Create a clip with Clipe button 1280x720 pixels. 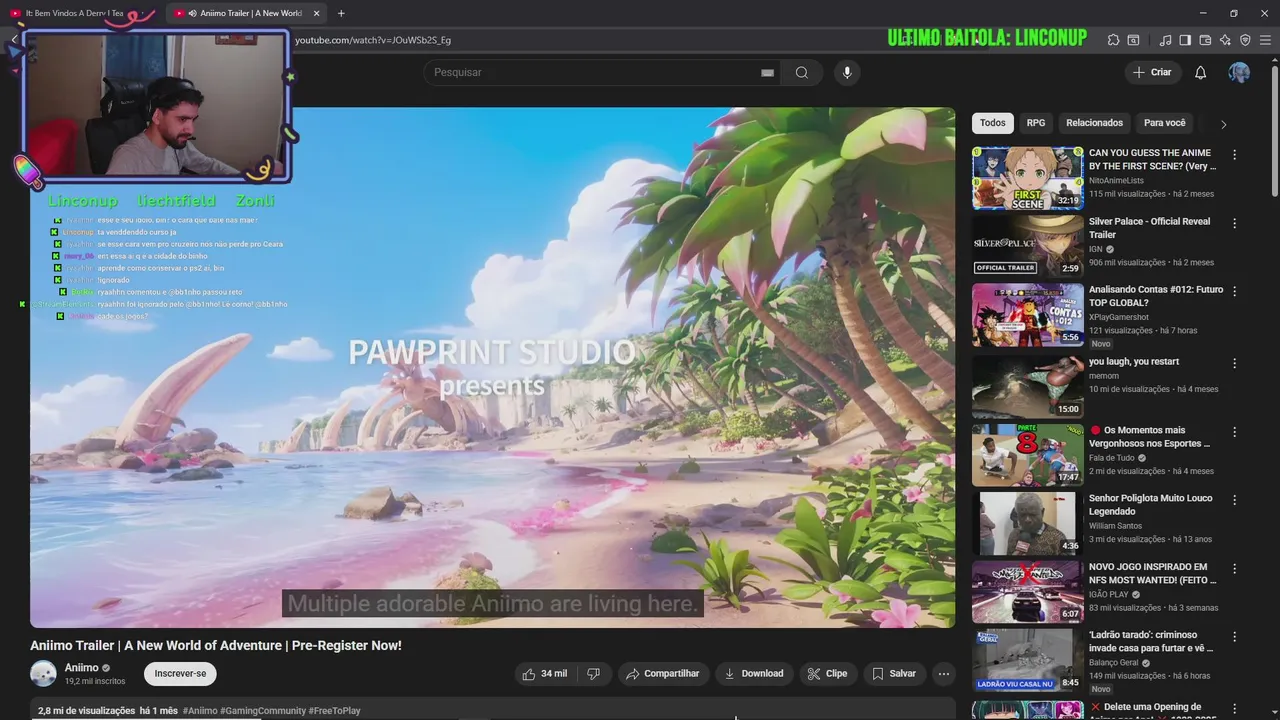tap(827, 674)
